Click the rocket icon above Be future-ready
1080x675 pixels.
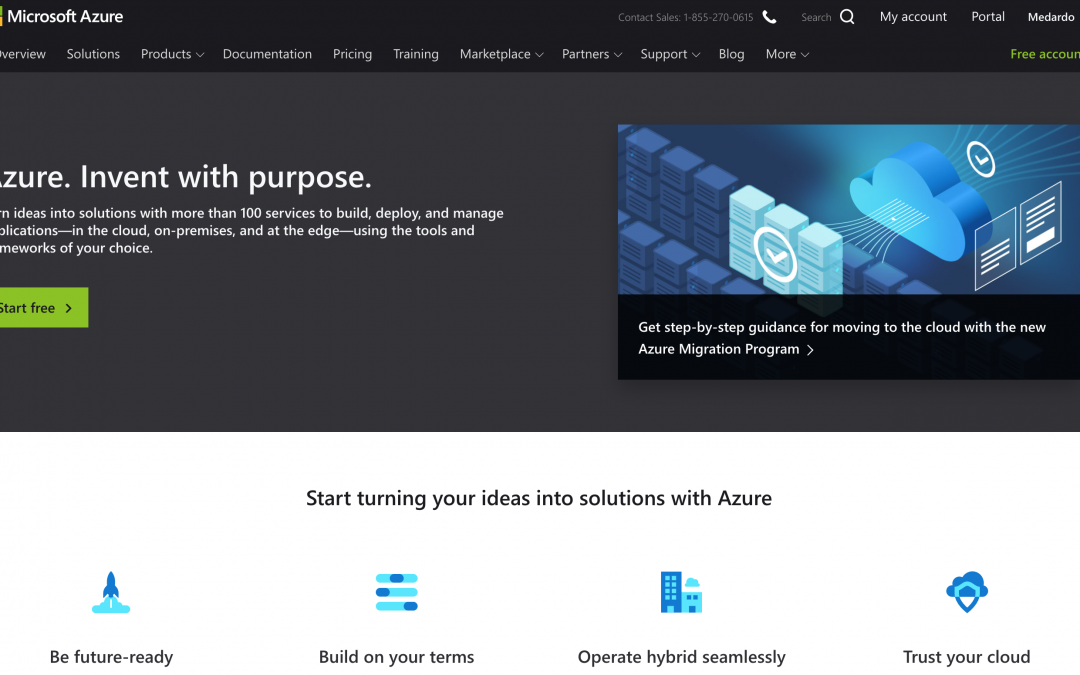point(111,592)
